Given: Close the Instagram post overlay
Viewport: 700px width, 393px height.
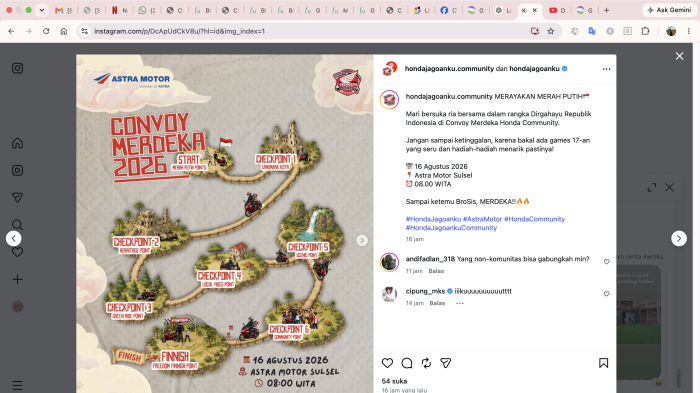Looking at the screenshot, I should click(679, 56).
